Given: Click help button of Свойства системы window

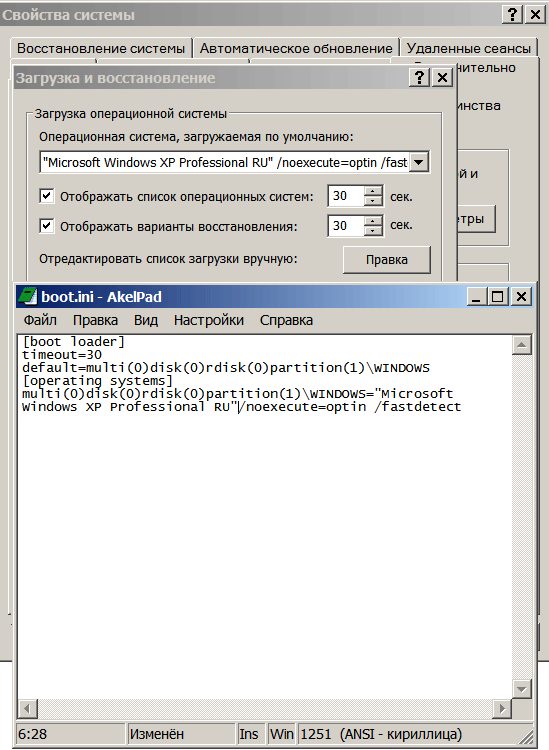Looking at the screenshot, I should pos(512,14).
